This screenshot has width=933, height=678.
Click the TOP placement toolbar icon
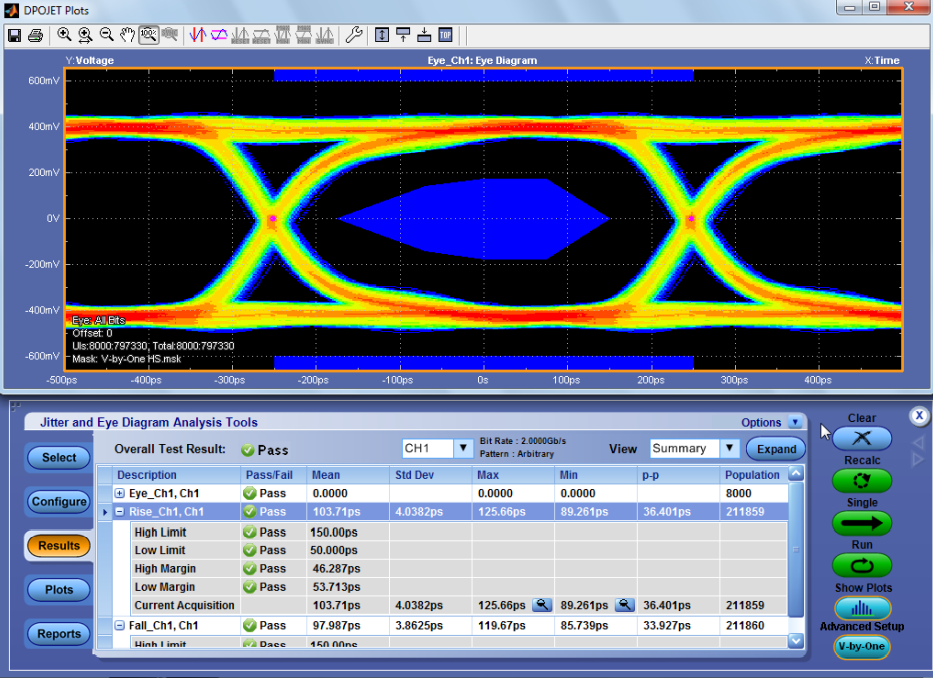click(x=445, y=35)
